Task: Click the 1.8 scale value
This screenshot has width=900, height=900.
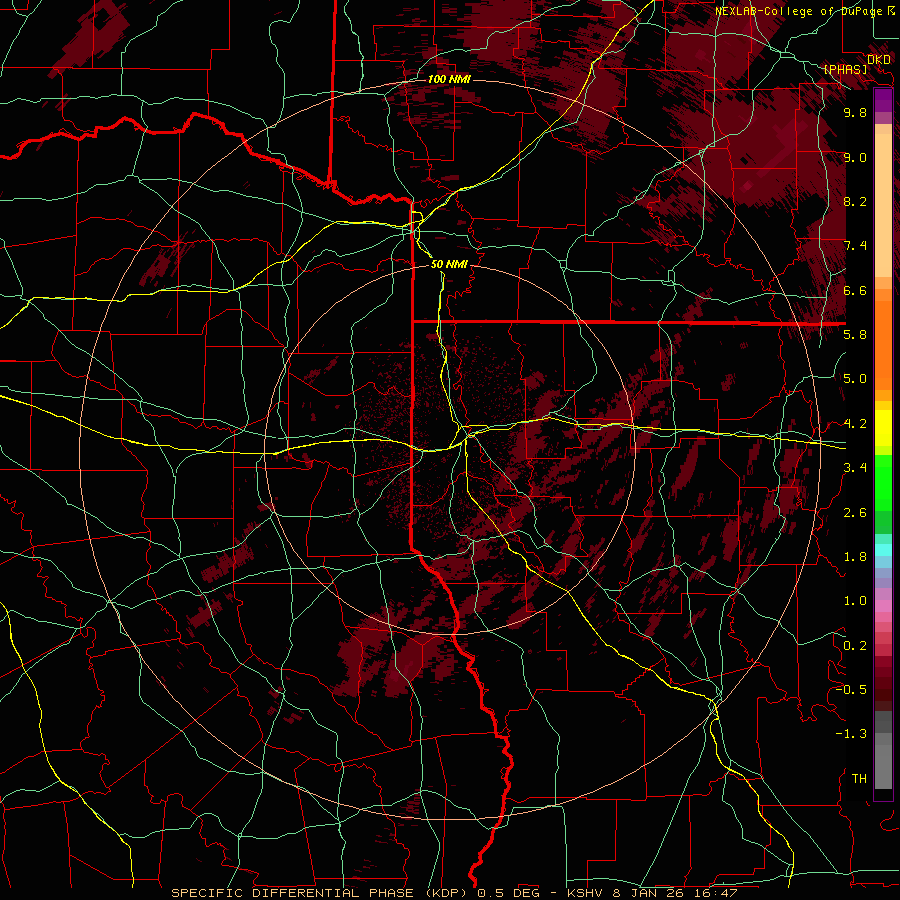Action: coord(855,557)
